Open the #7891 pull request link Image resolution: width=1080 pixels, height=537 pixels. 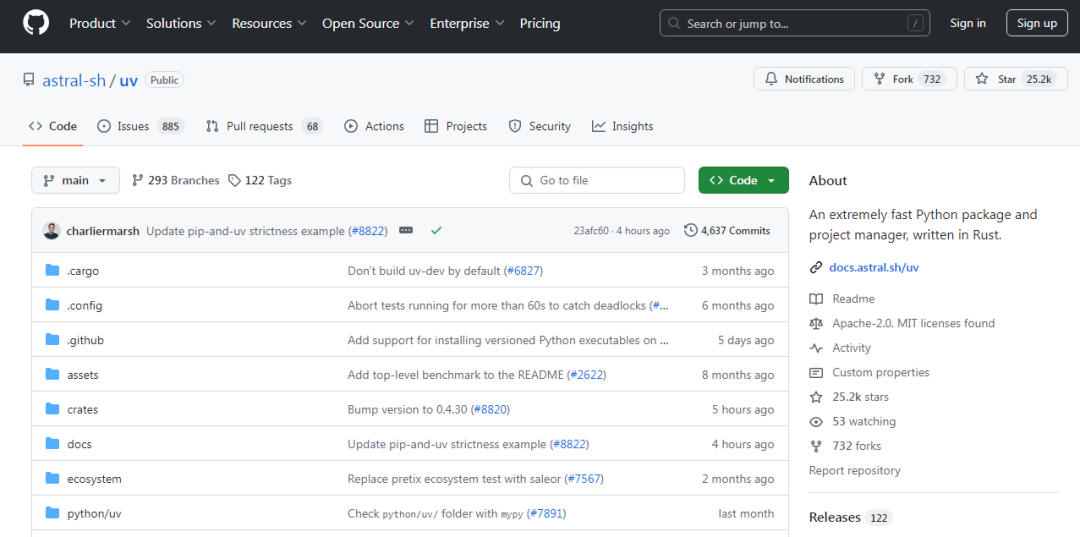[546, 514]
